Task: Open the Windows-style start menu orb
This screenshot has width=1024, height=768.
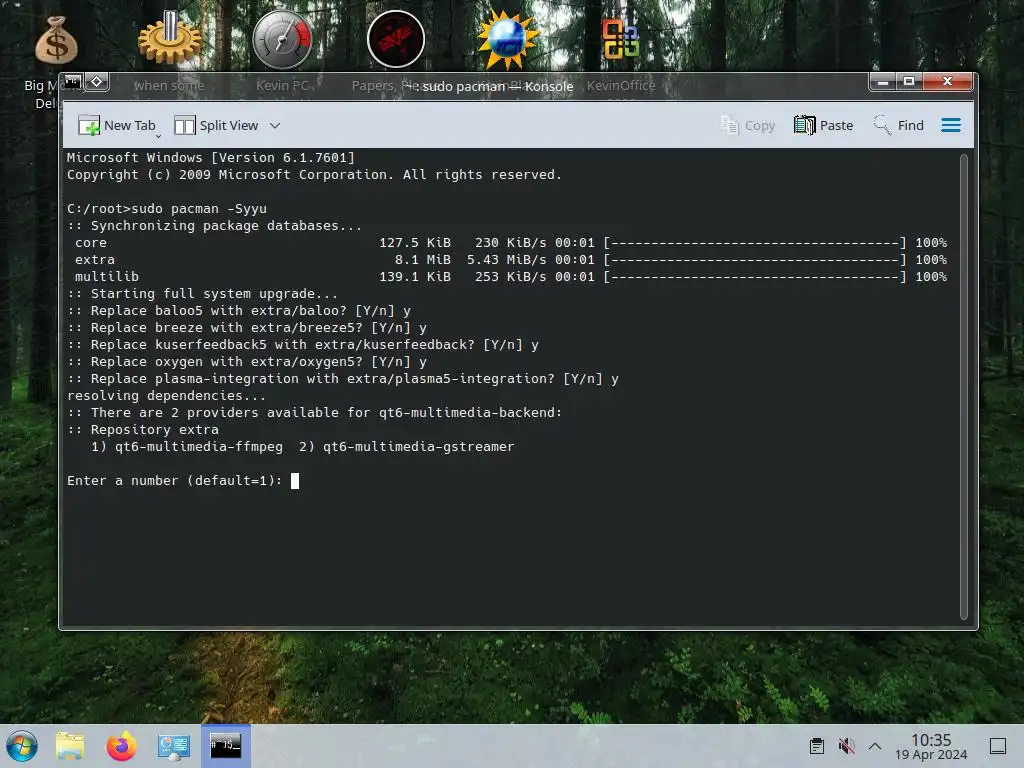Action: click(22, 746)
